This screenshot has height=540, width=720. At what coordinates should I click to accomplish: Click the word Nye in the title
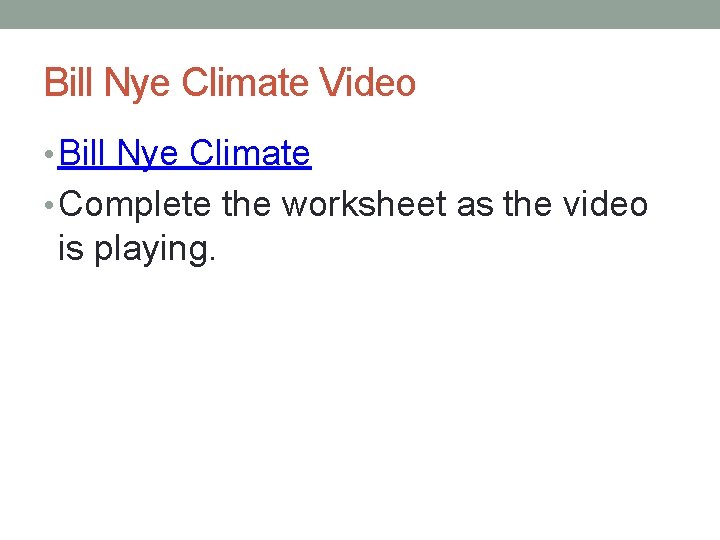pyautogui.click(x=135, y=82)
